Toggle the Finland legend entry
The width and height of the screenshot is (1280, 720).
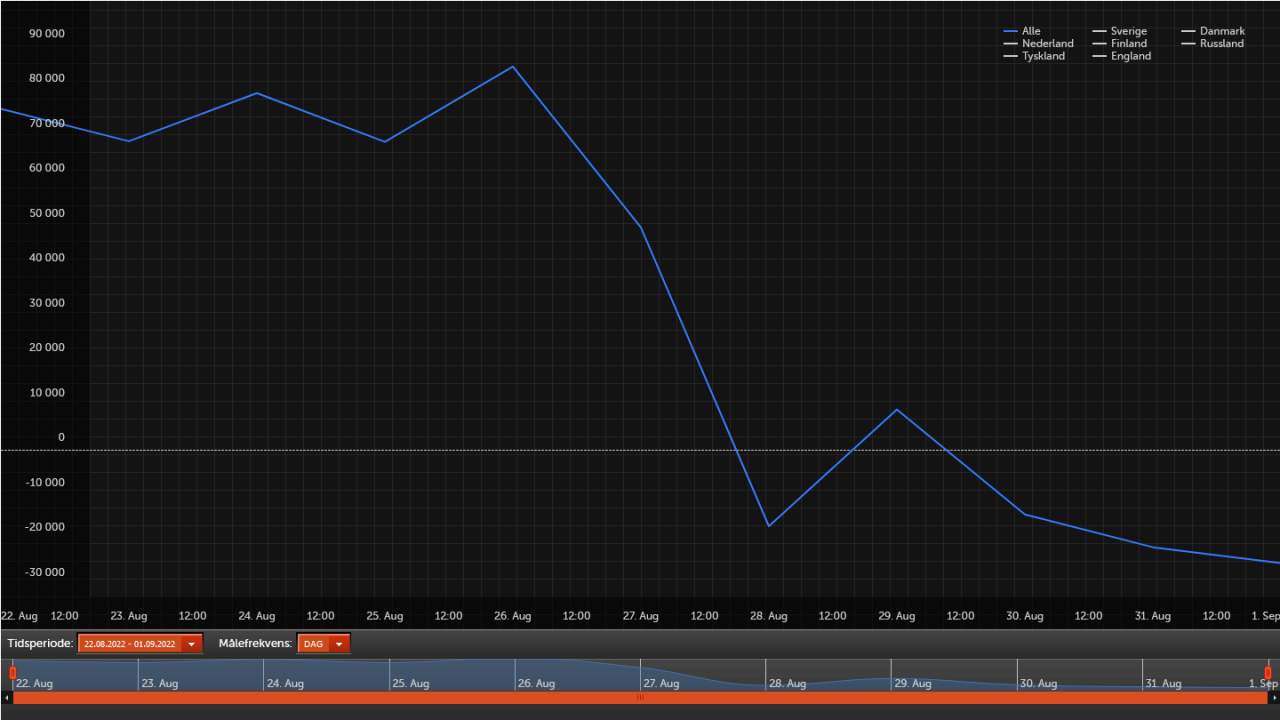[1120, 44]
